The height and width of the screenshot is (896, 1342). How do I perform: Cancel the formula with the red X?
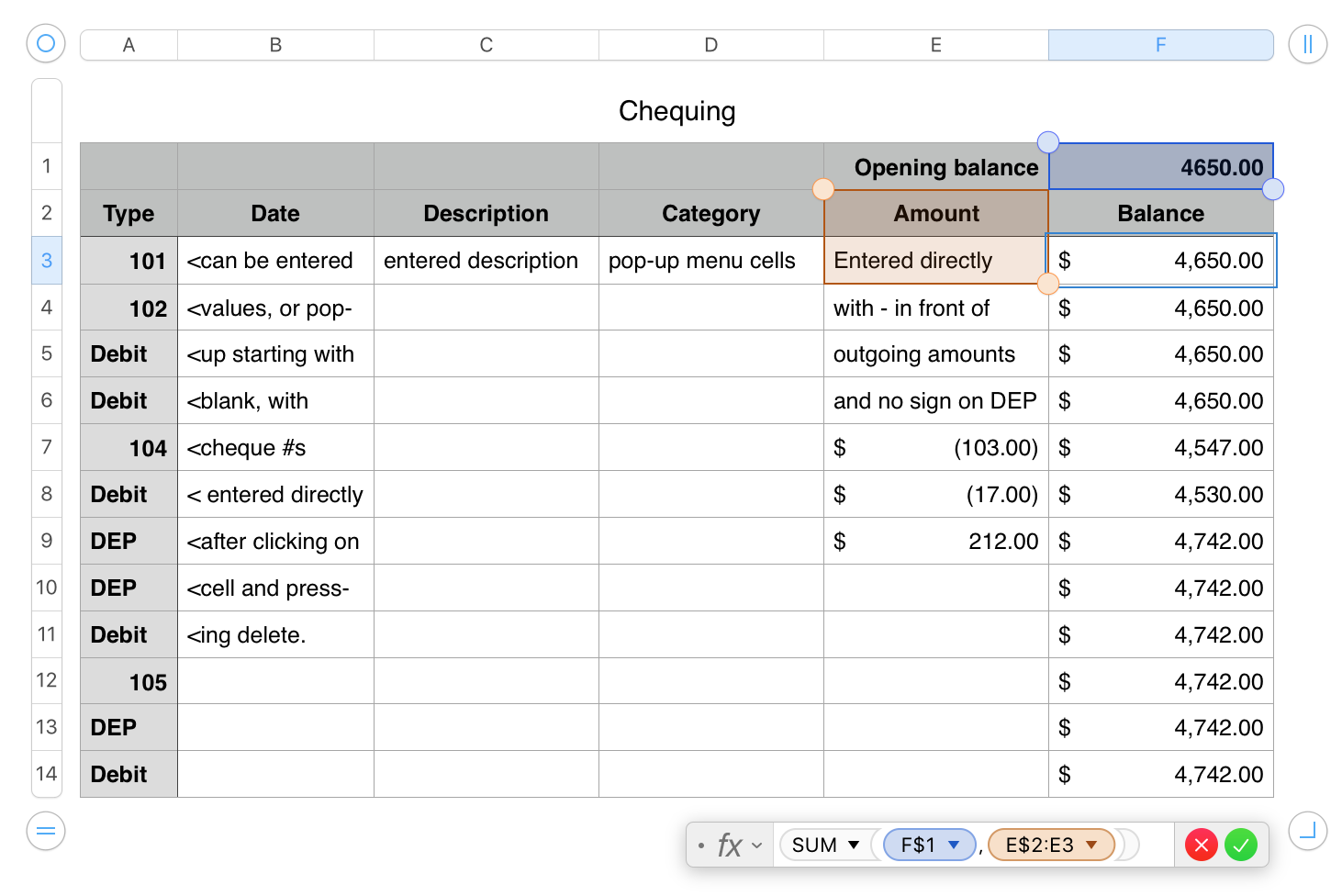click(x=1201, y=845)
